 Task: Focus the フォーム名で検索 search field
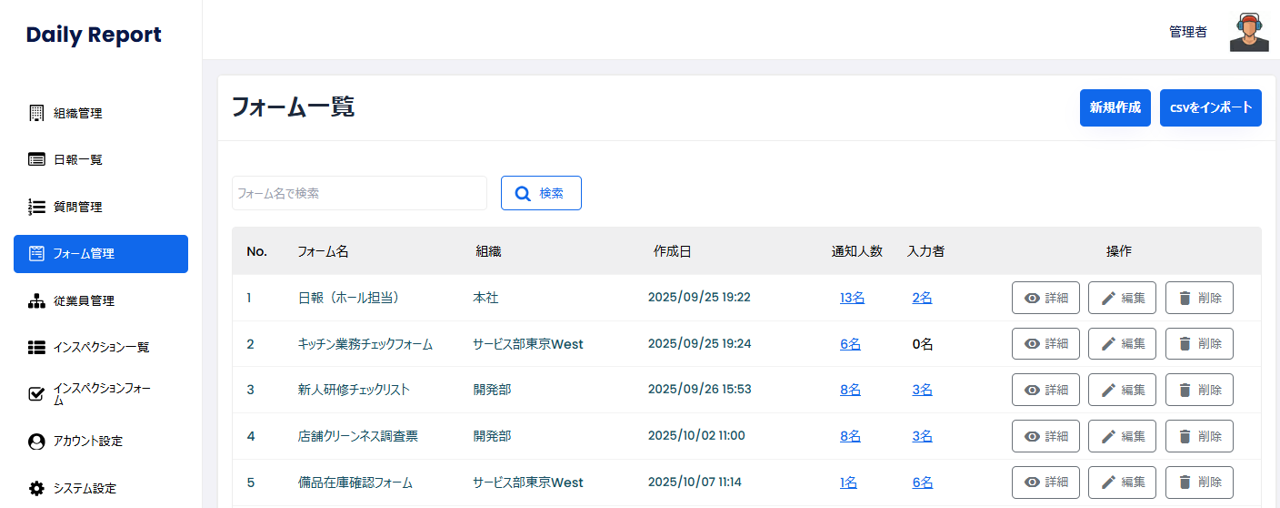[359, 193]
